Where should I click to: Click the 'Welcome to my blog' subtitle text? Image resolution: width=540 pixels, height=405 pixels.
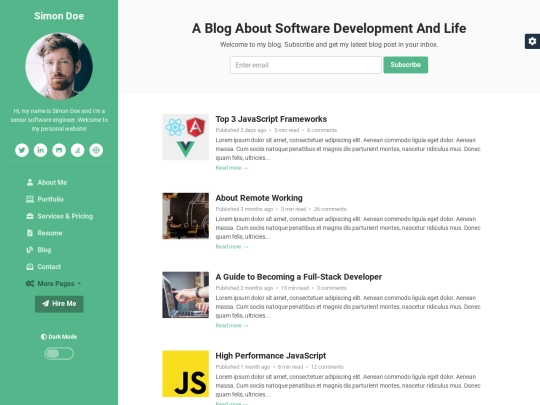coord(329,44)
